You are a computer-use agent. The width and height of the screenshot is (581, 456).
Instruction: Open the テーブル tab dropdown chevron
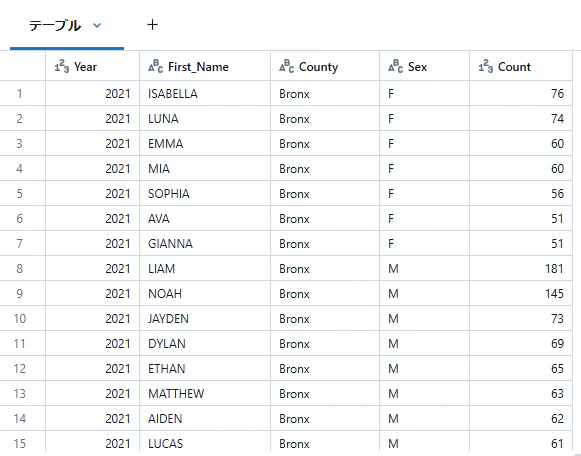(97, 26)
